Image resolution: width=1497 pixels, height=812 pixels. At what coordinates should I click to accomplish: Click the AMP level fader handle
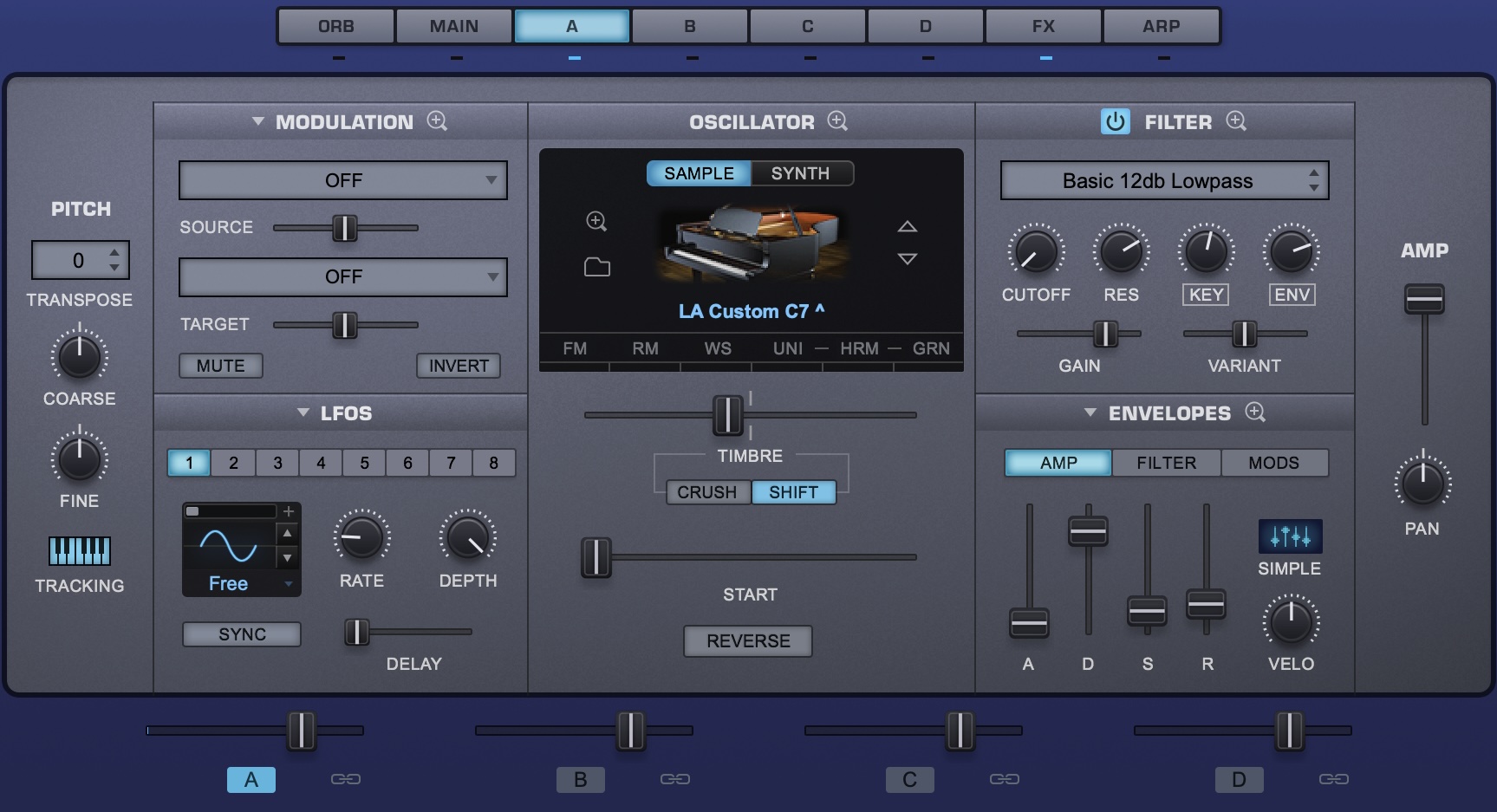tap(1424, 299)
